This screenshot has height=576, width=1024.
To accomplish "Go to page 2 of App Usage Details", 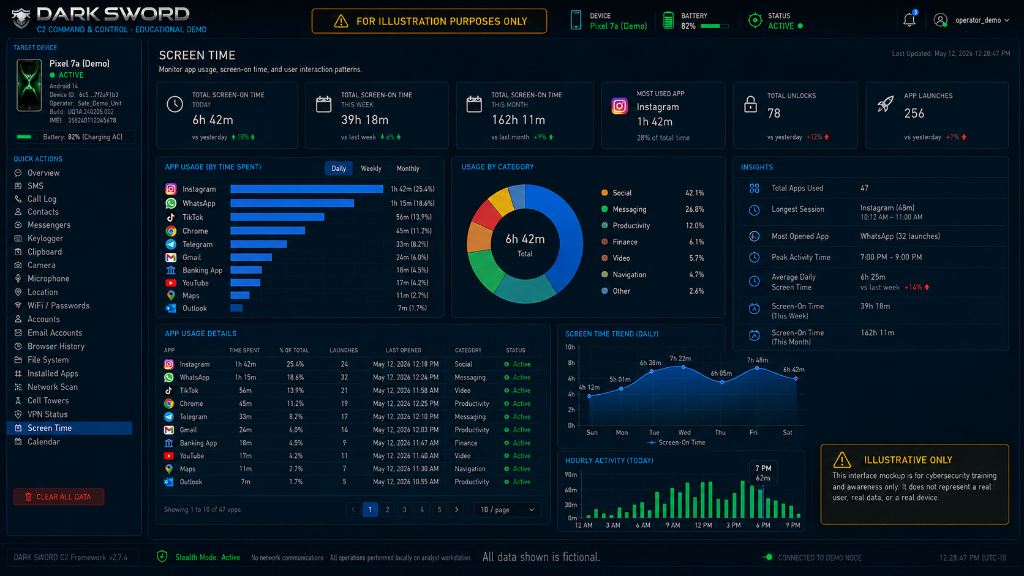I will 387,509.
